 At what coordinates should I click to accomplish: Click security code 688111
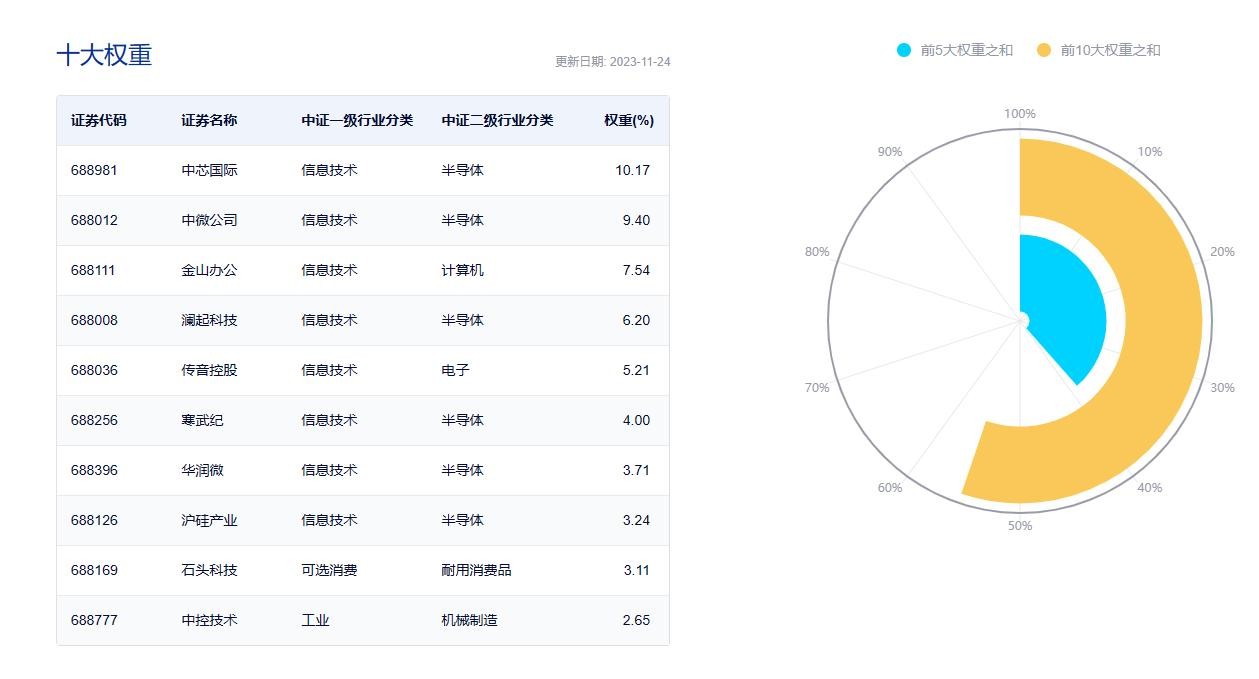(x=94, y=270)
